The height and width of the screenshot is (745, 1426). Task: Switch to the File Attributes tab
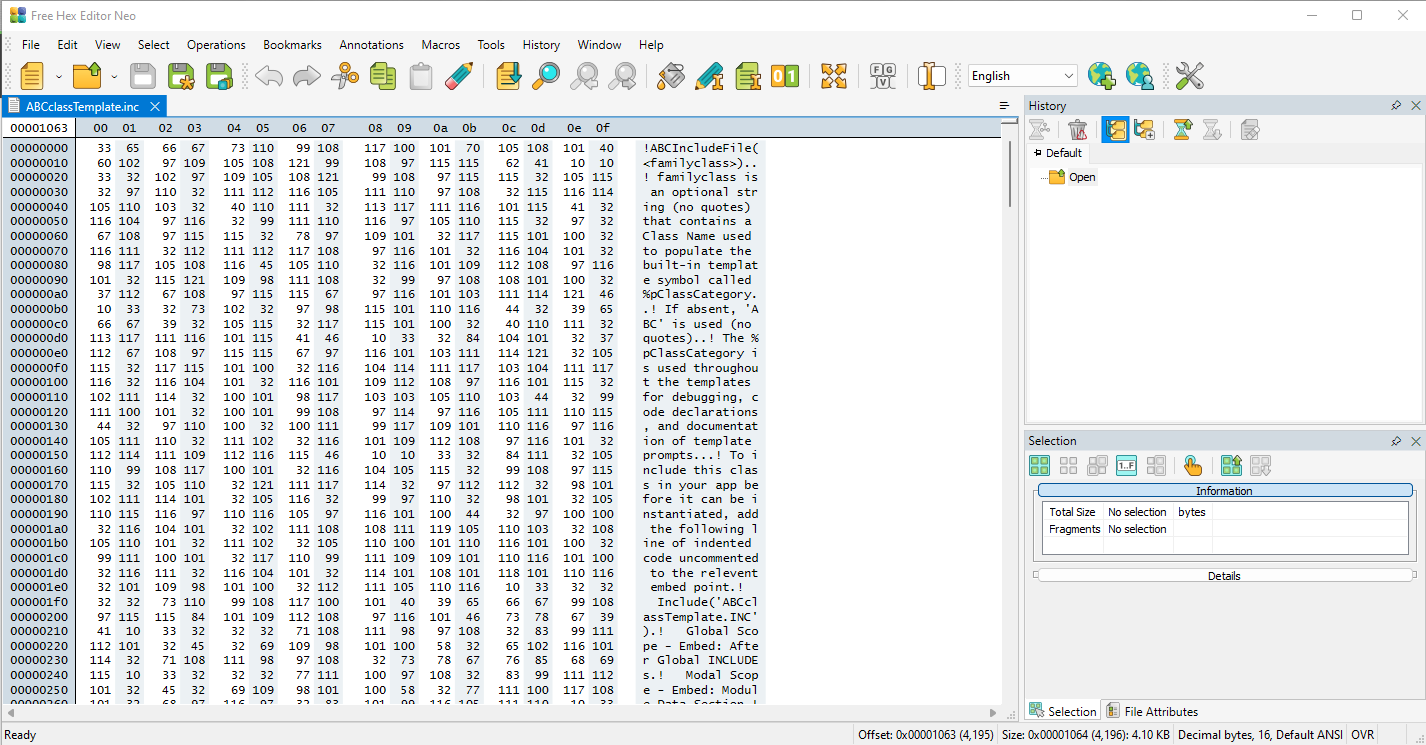click(1152, 712)
